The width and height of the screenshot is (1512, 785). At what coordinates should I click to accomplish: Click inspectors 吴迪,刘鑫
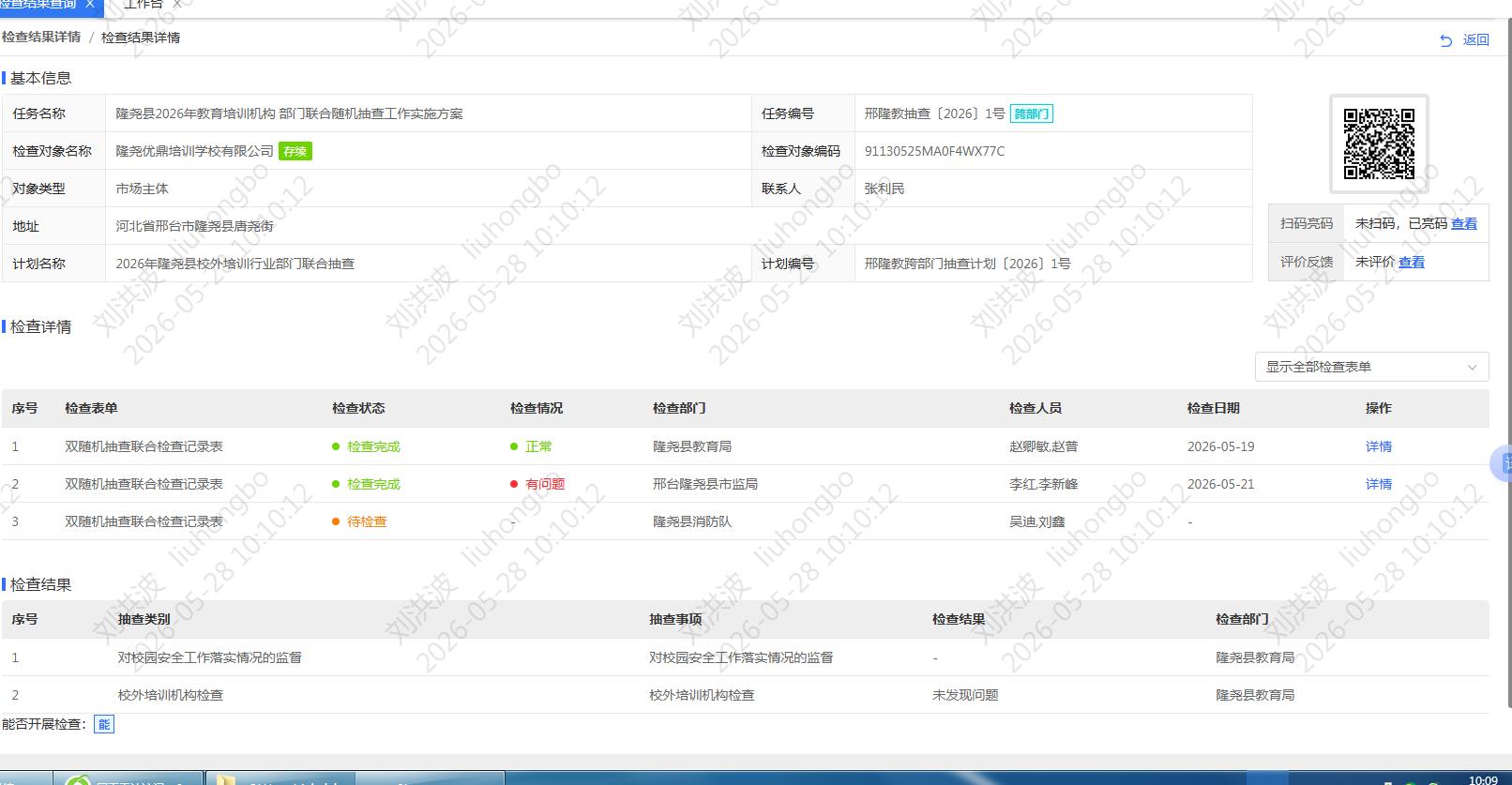pyautogui.click(x=1036, y=521)
